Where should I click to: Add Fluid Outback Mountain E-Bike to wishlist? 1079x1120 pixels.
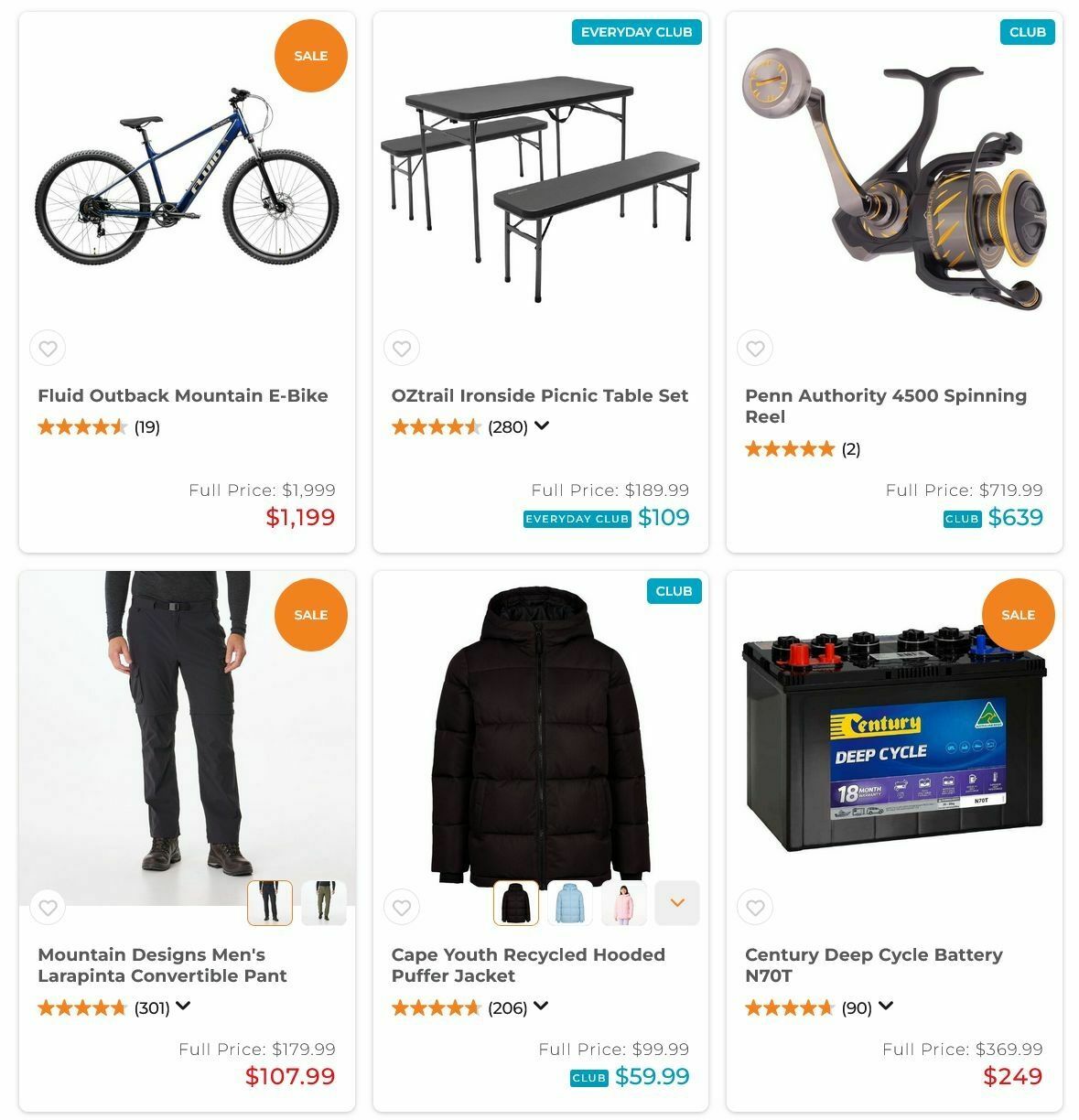tap(48, 348)
